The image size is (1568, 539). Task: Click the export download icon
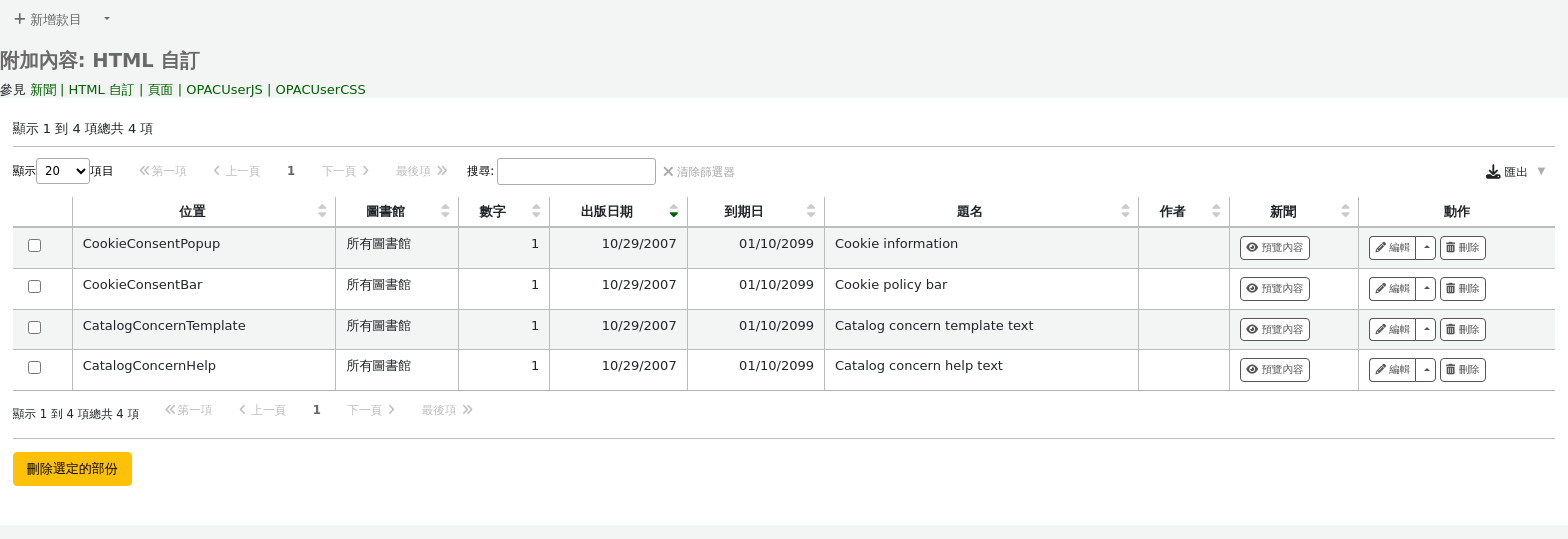(x=1493, y=172)
